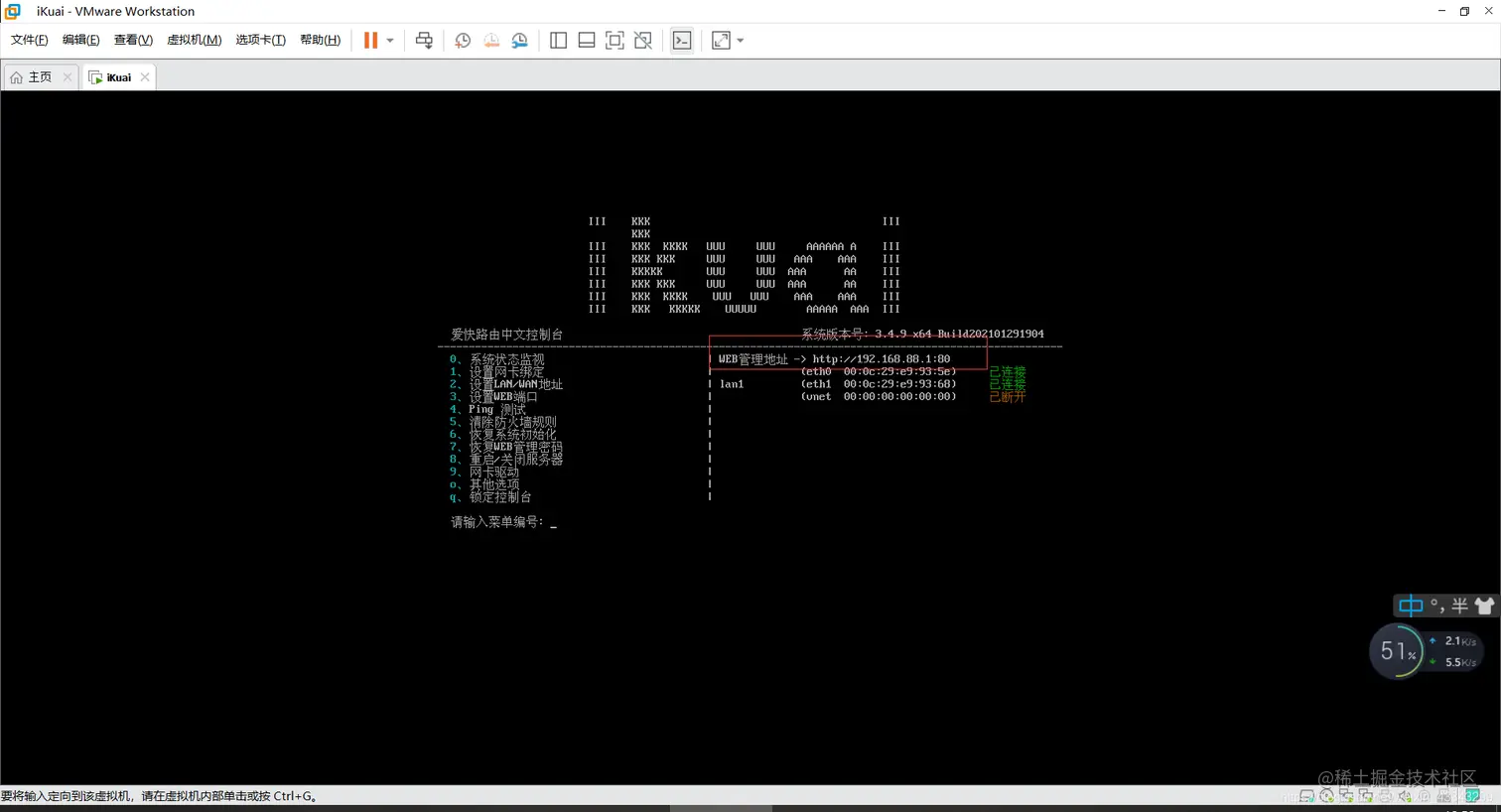Screen dimensions: 1501x812
Task: Enter full screen mode
Action: coord(614,41)
